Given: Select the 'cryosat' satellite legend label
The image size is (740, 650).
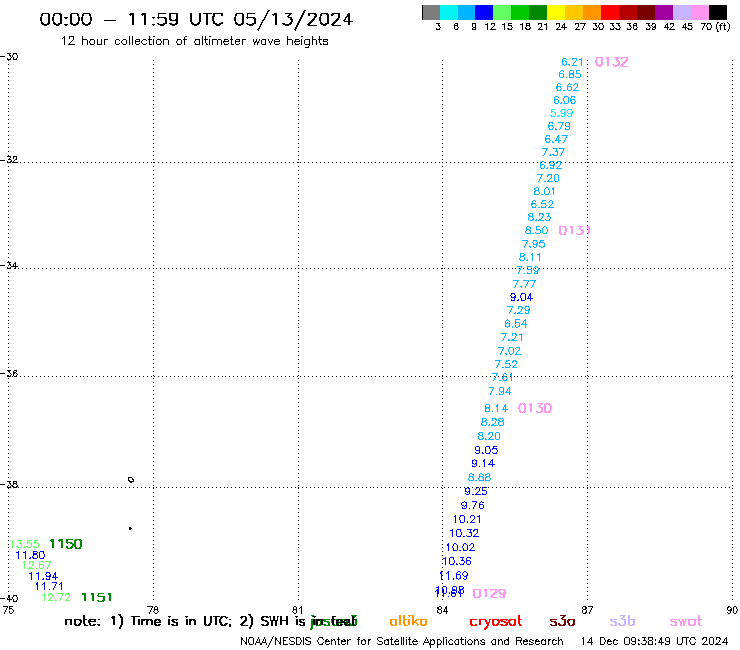Looking at the screenshot, I should [496, 622].
